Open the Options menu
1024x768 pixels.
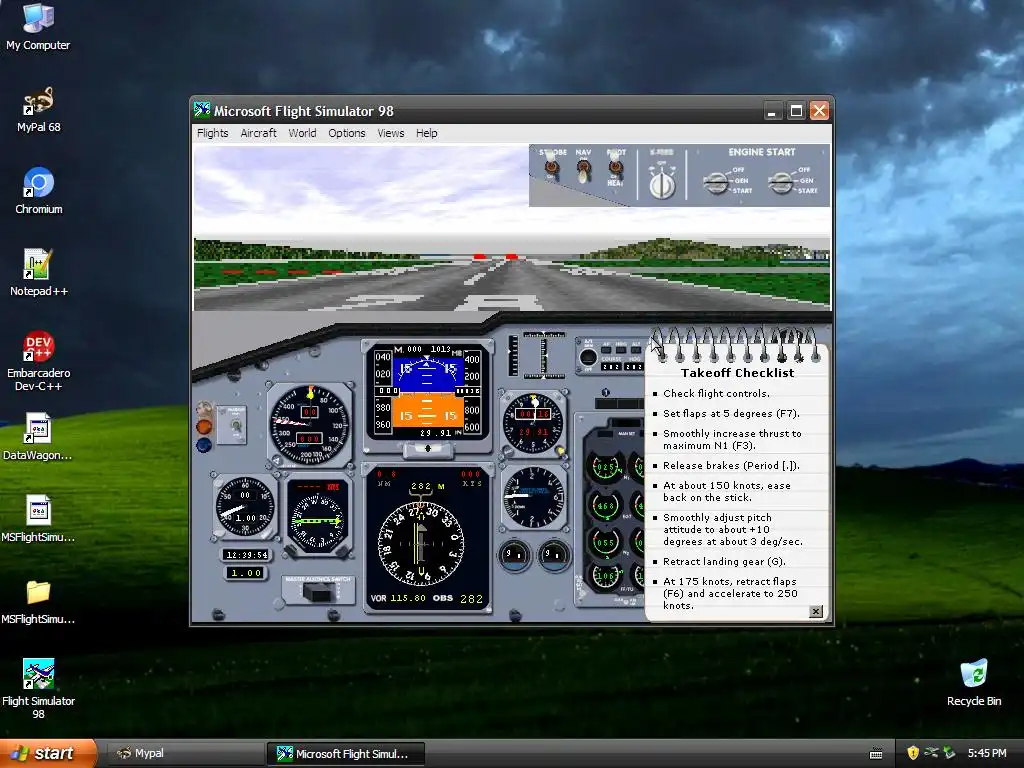[347, 133]
